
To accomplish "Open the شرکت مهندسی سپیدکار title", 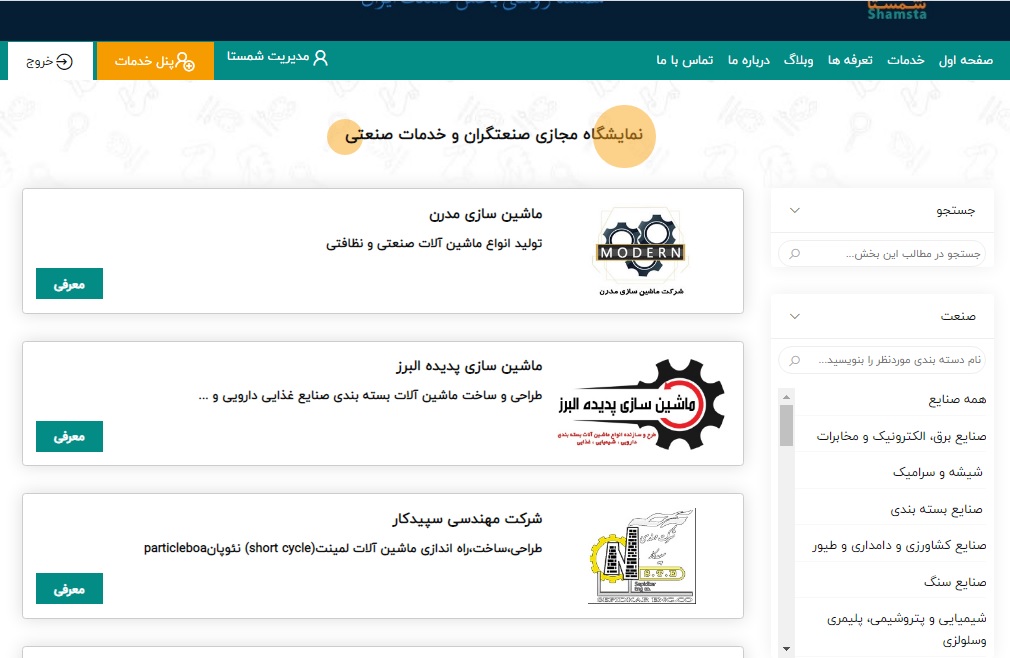I will 467,518.
